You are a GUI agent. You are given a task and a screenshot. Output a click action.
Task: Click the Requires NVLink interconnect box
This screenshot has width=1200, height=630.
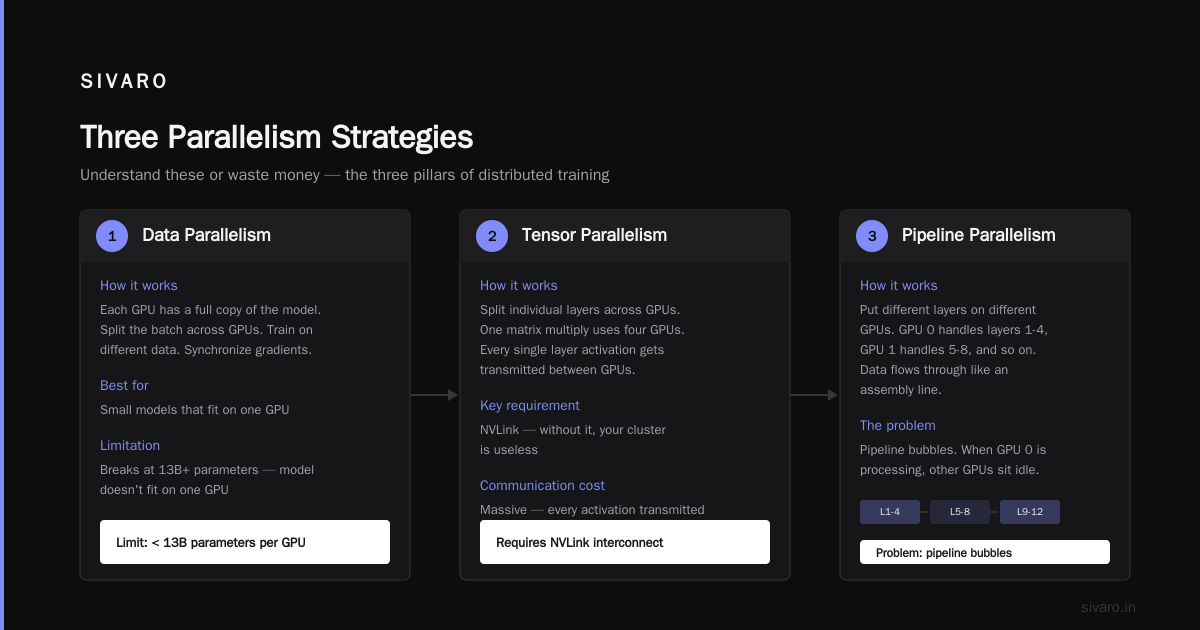click(x=625, y=542)
